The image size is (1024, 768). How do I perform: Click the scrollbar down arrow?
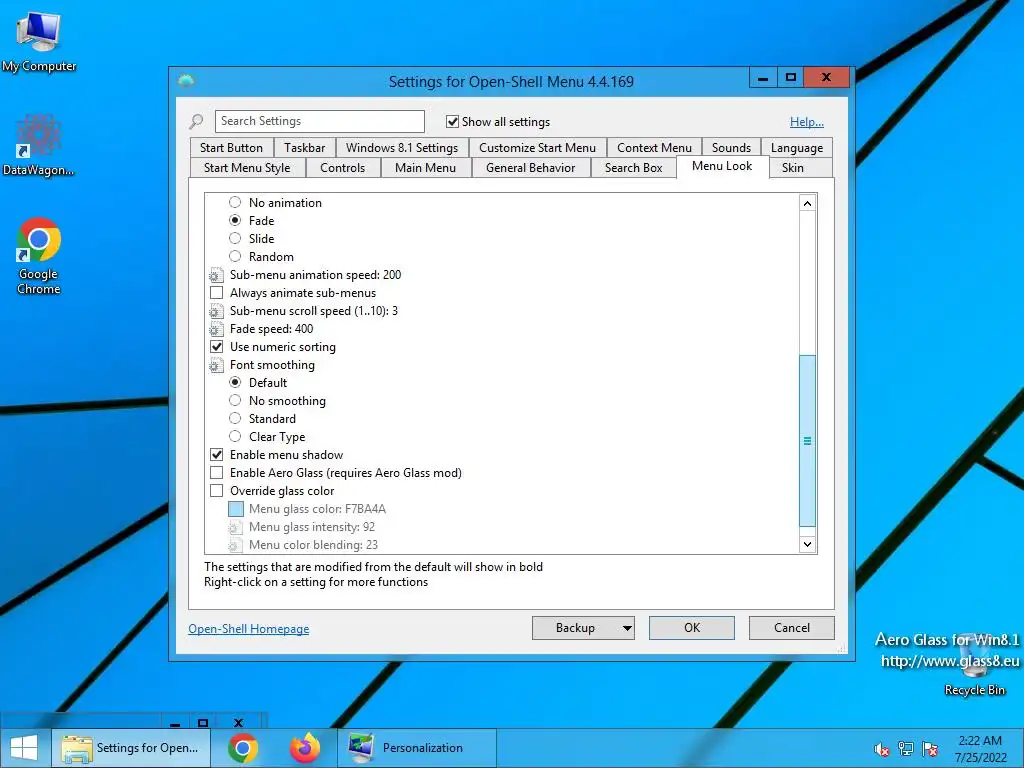(x=807, y=544)
